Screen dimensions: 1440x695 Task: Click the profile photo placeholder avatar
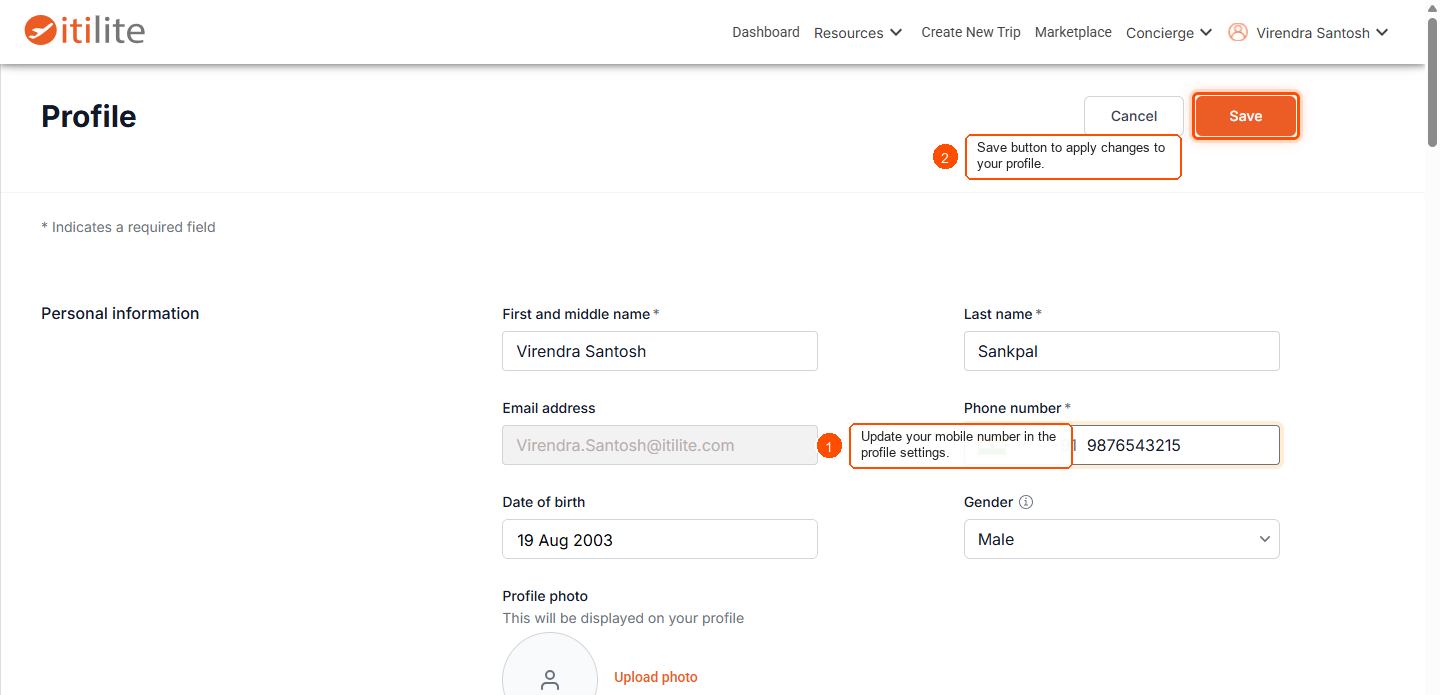click(x=550, y=664)
